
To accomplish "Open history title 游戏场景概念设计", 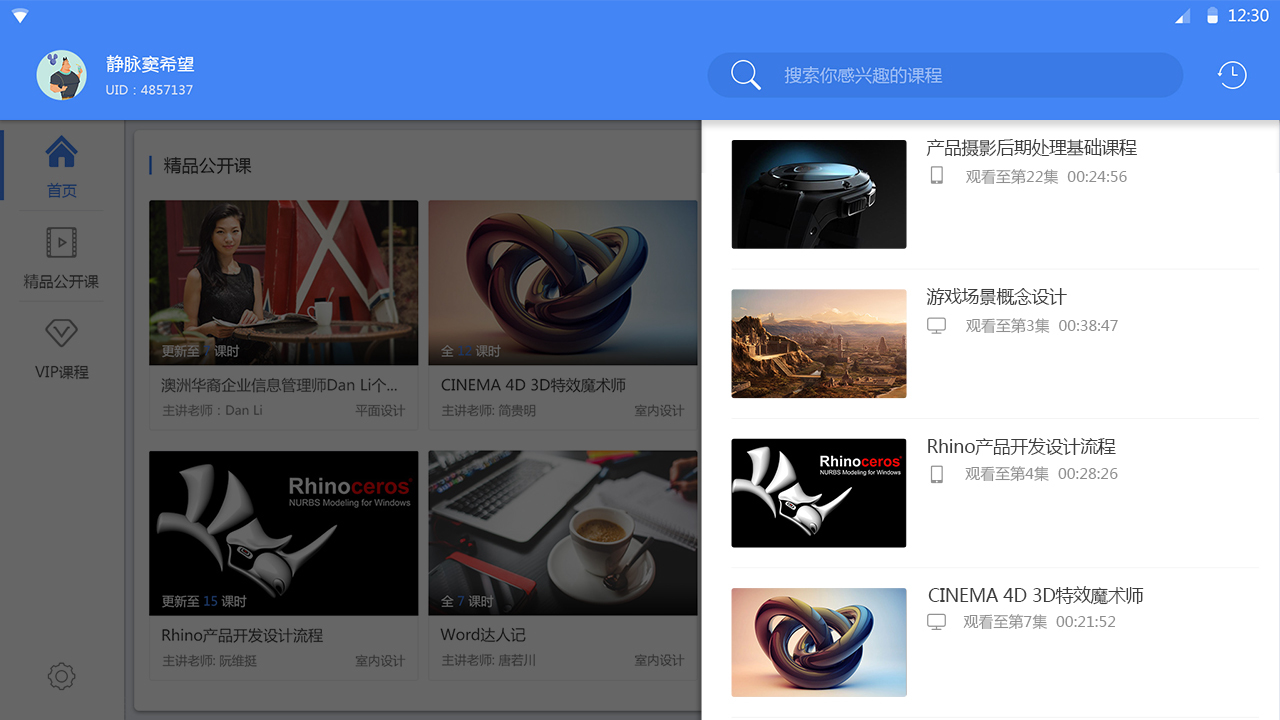I will [x=997, y=297].
